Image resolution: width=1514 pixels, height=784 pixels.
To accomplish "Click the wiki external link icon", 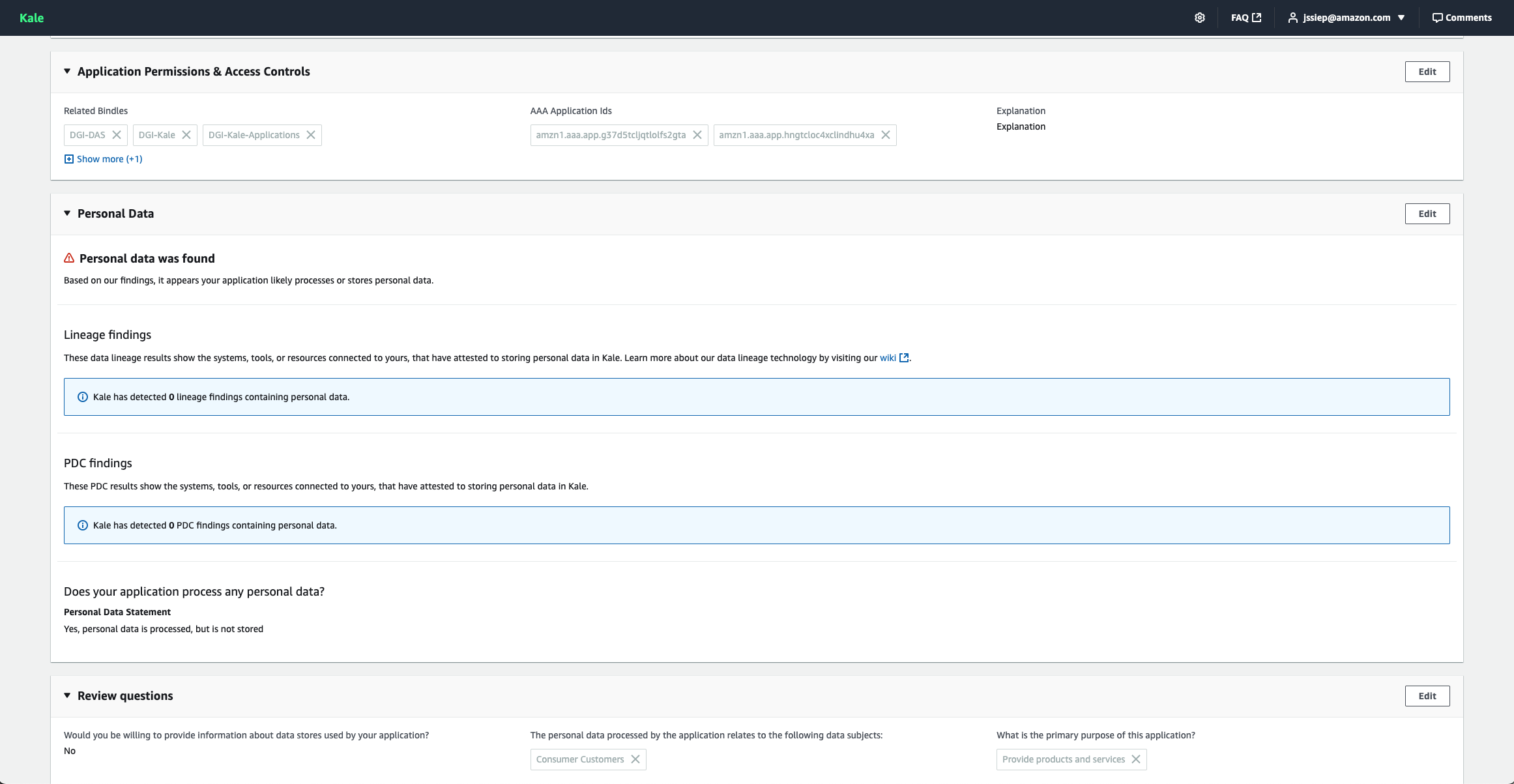I will 903,358.
